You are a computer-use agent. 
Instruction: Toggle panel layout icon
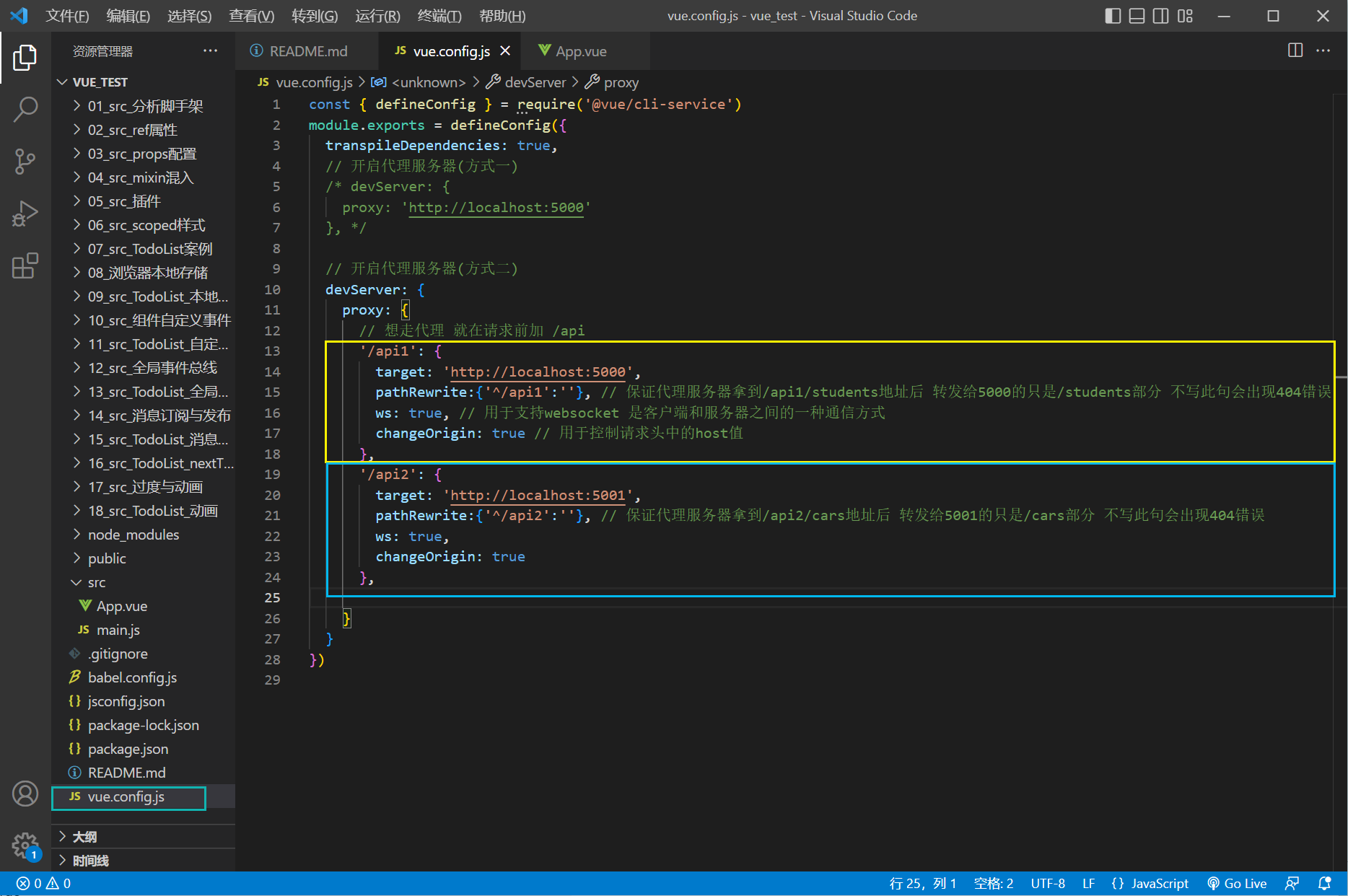pyautogui.click(x=1137, y=16)
